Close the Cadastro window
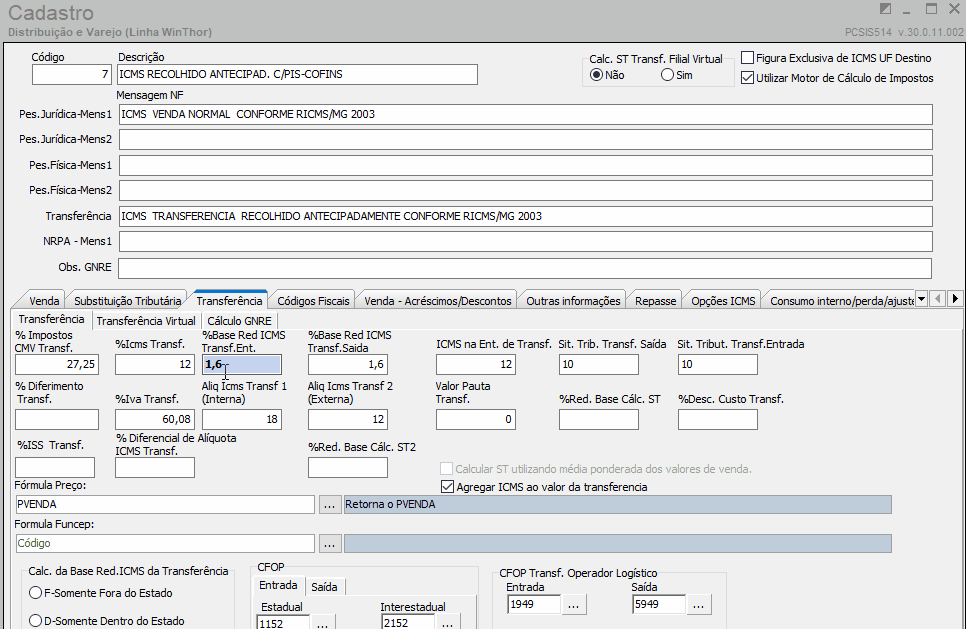Image resolution: width=966 pixels, height=629 pixels. [x=954, y=9]
